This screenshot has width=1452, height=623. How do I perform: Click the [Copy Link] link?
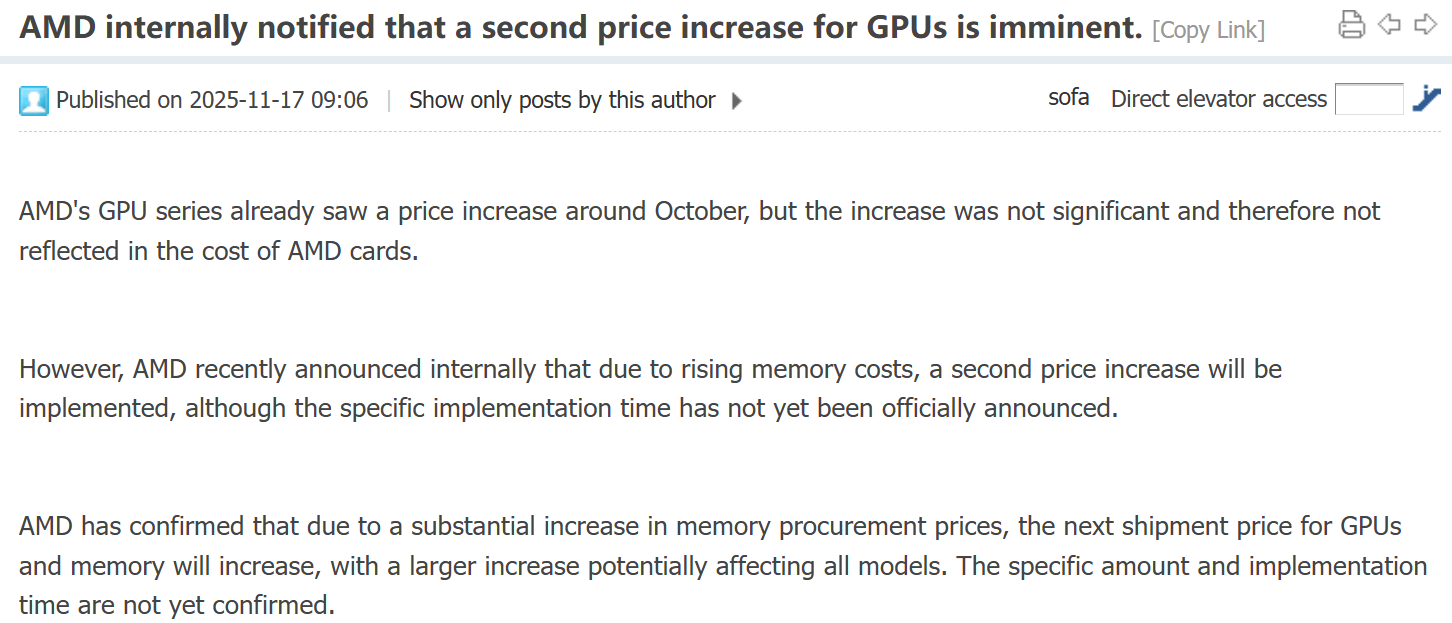(1208, 30)
